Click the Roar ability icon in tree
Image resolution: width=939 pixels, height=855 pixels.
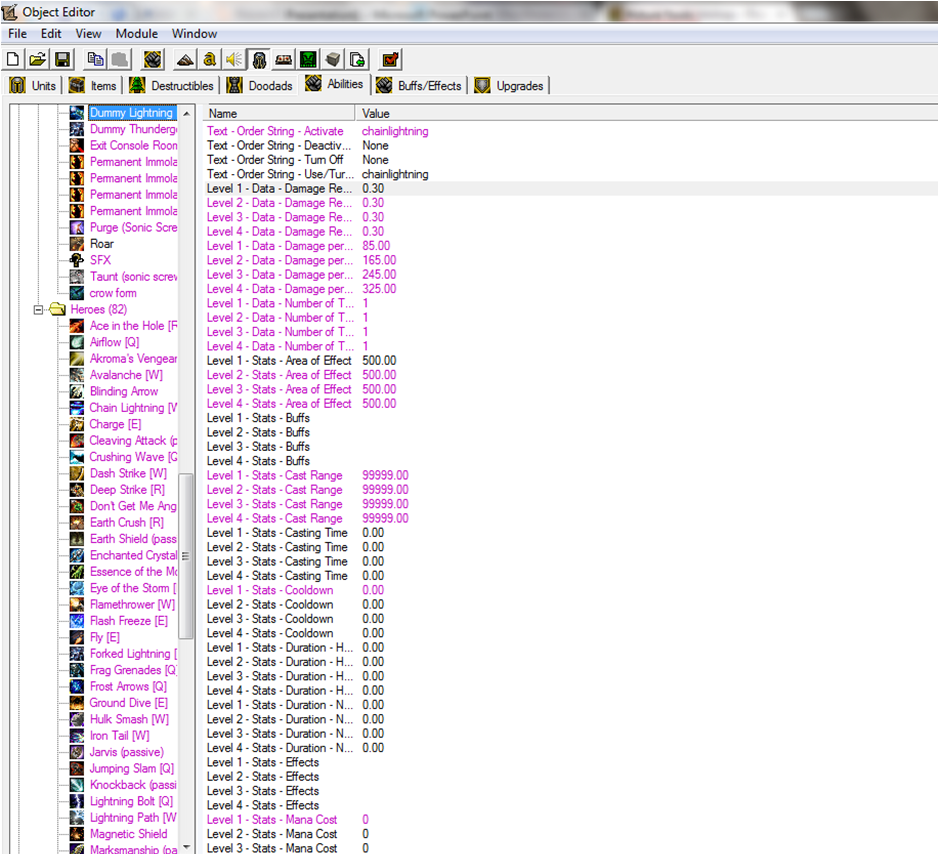[77, 244]
